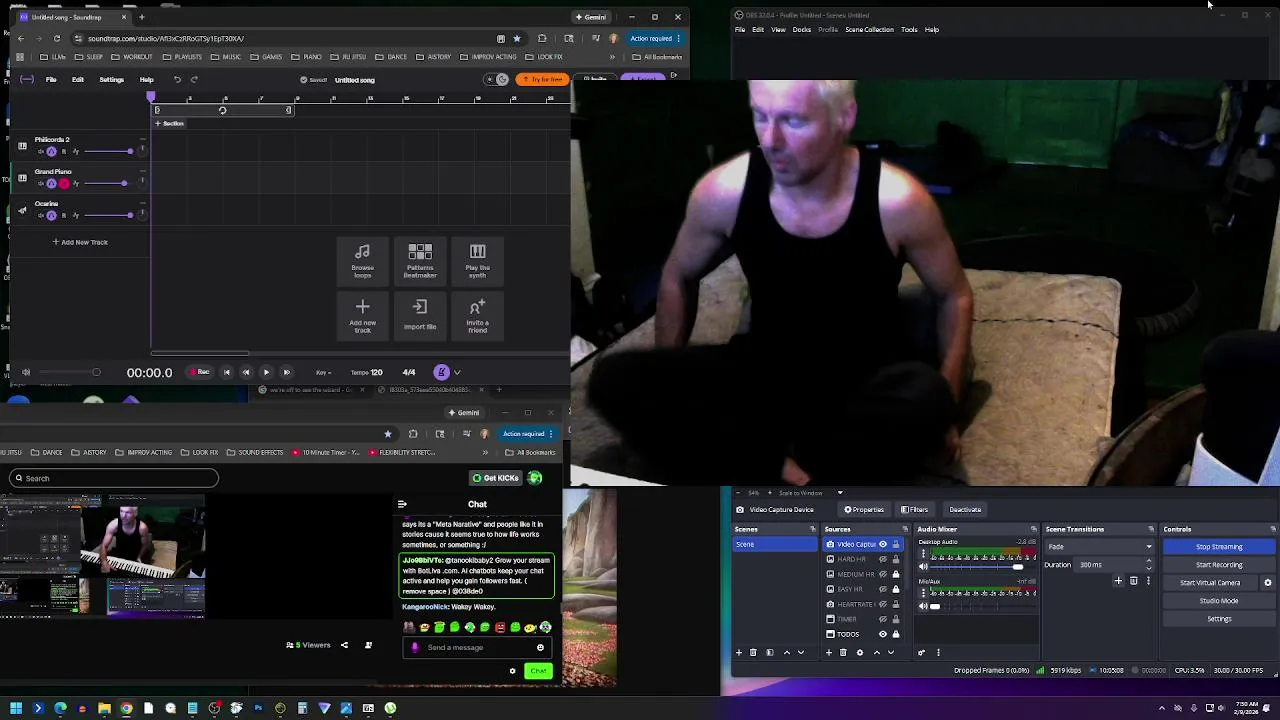1280x720 pixels.
Task: Open Soundtrap File menu
Action: point(51,80)
